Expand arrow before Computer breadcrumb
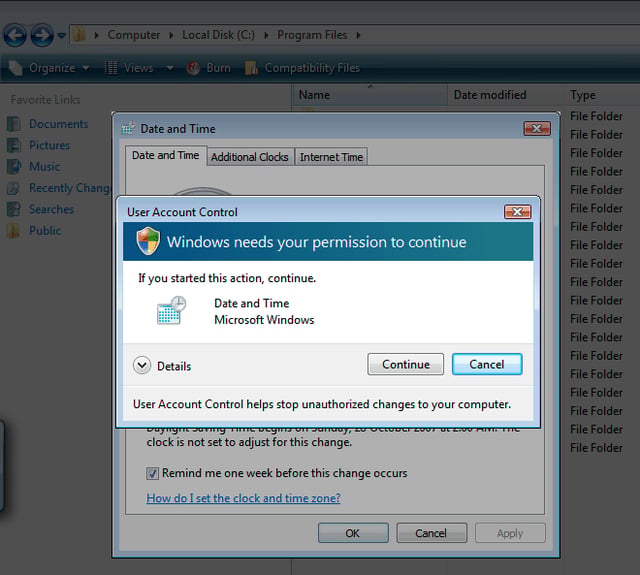Image resolution: width=640 pixels, height=575 pixels. [x=97, y=36]
